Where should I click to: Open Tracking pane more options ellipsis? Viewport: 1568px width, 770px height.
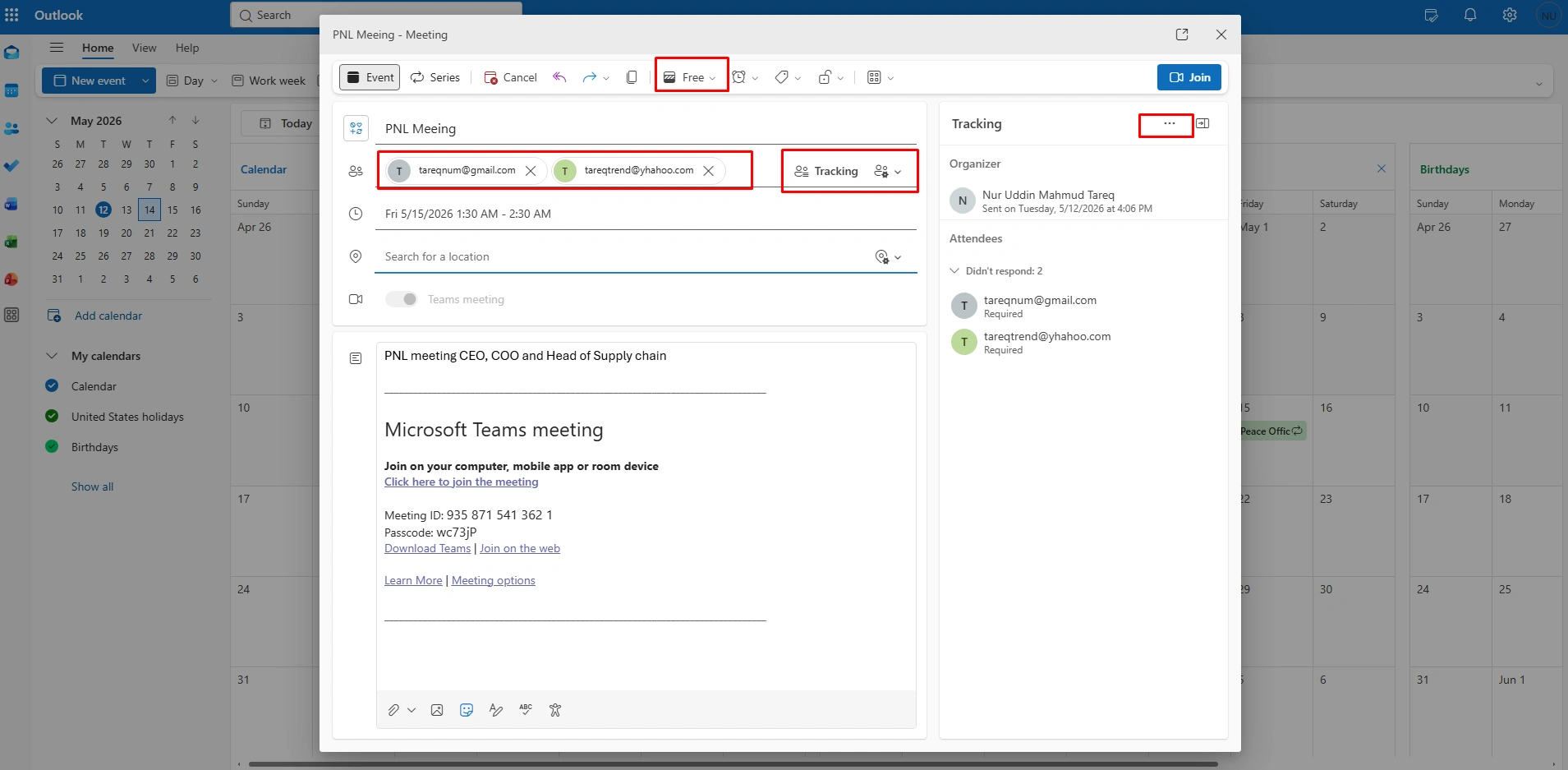(1170, 123)
